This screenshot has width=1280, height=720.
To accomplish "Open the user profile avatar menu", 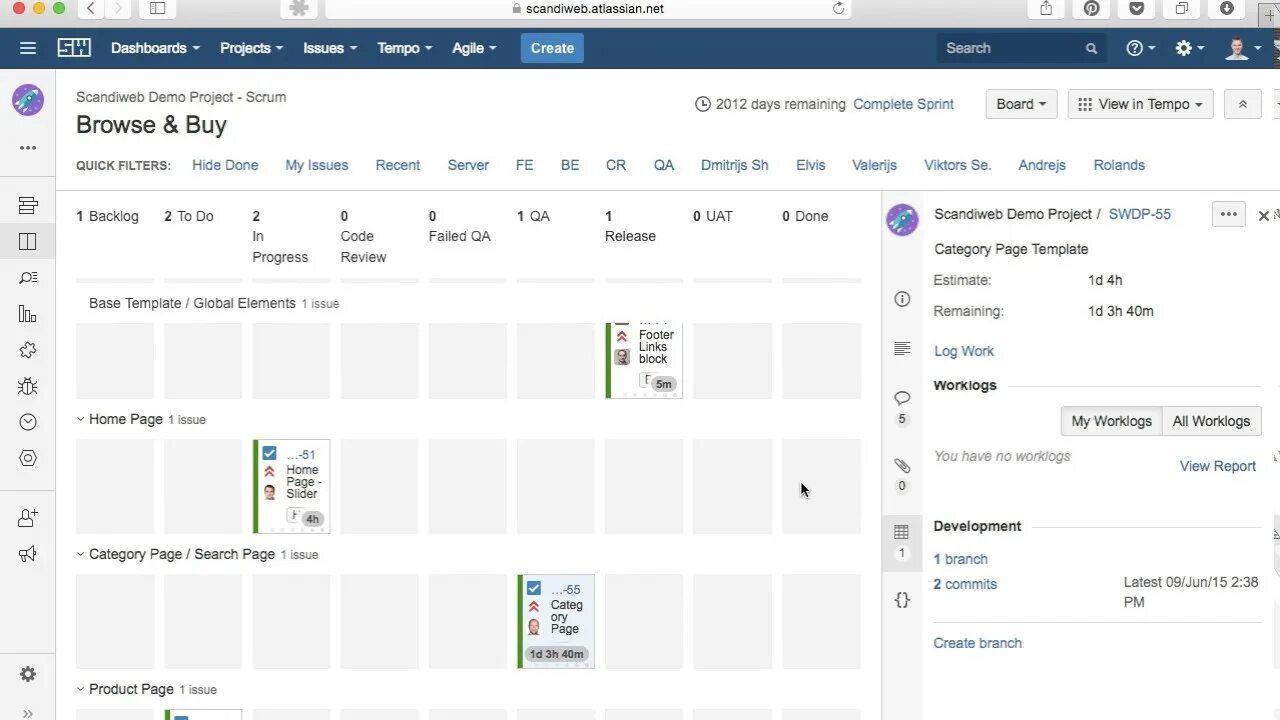I will 1242,48.
